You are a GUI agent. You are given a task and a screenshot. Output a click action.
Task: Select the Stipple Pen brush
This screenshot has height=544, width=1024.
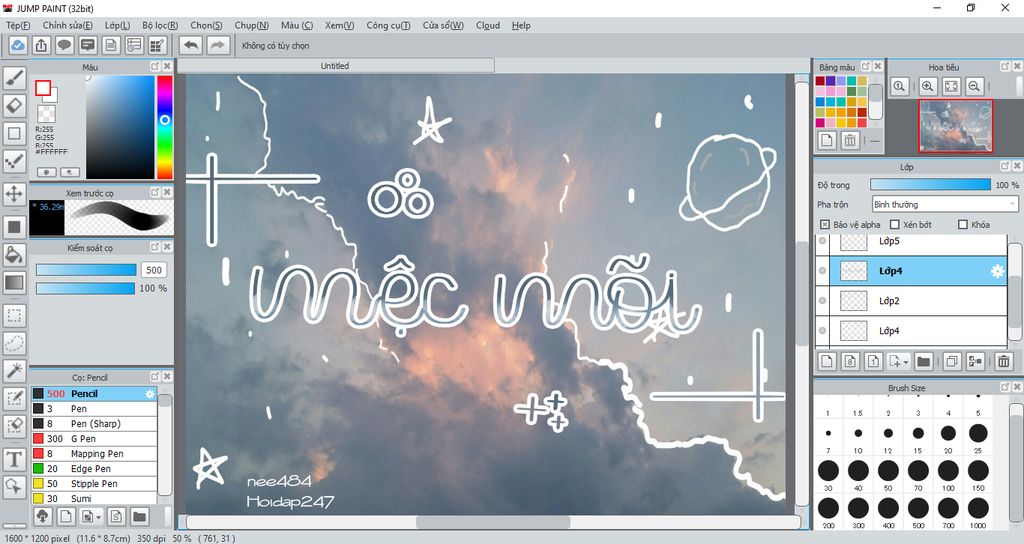tap(94, 484)
